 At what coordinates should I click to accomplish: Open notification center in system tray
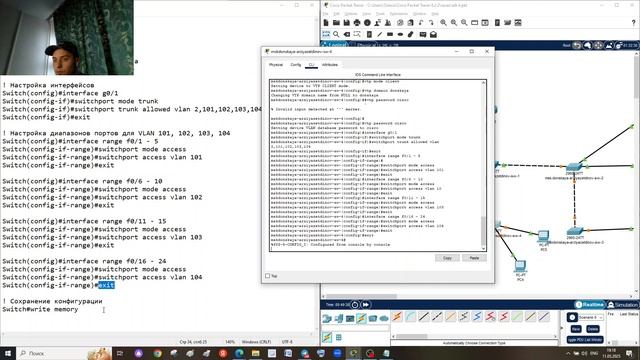(630, 353)
